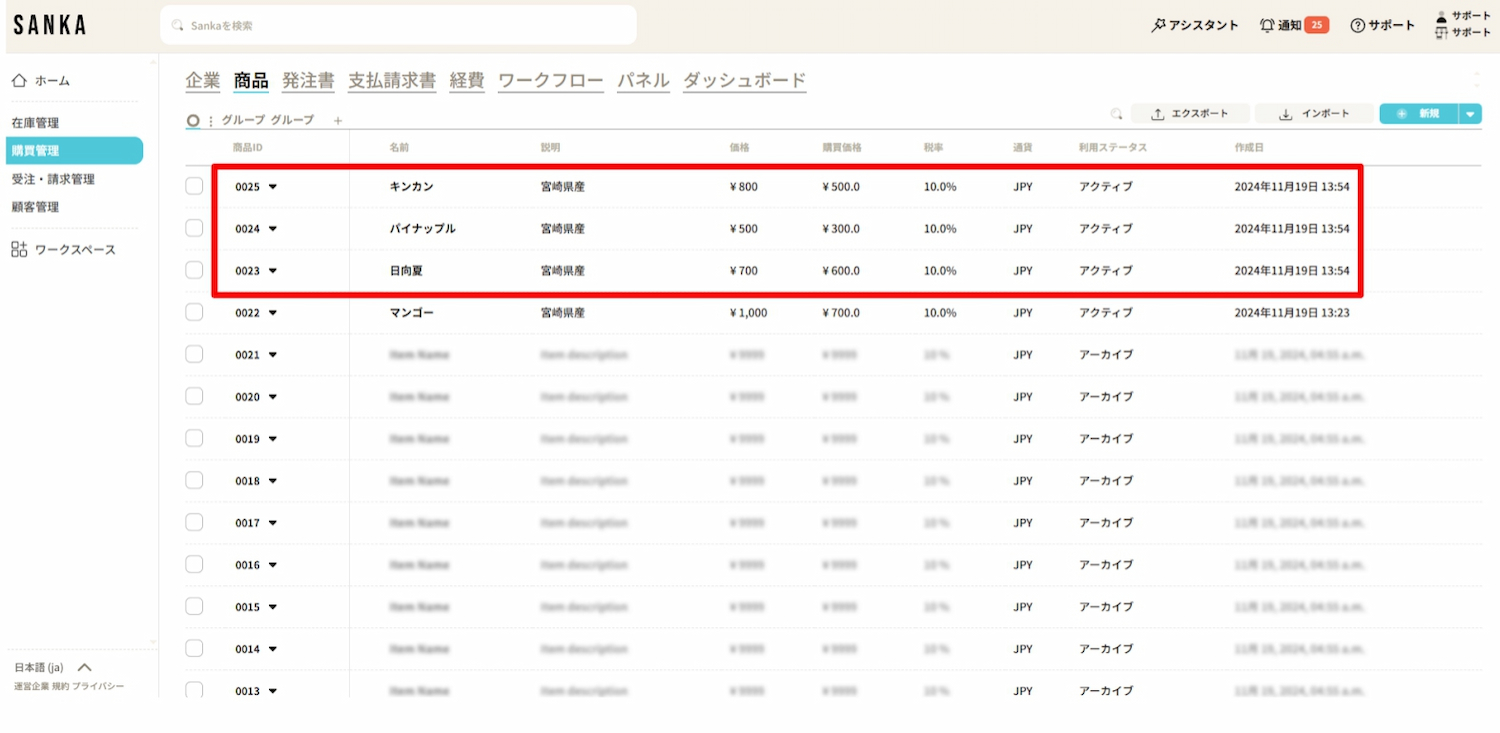Open the アシスタント wand icon

point(1159,25)
